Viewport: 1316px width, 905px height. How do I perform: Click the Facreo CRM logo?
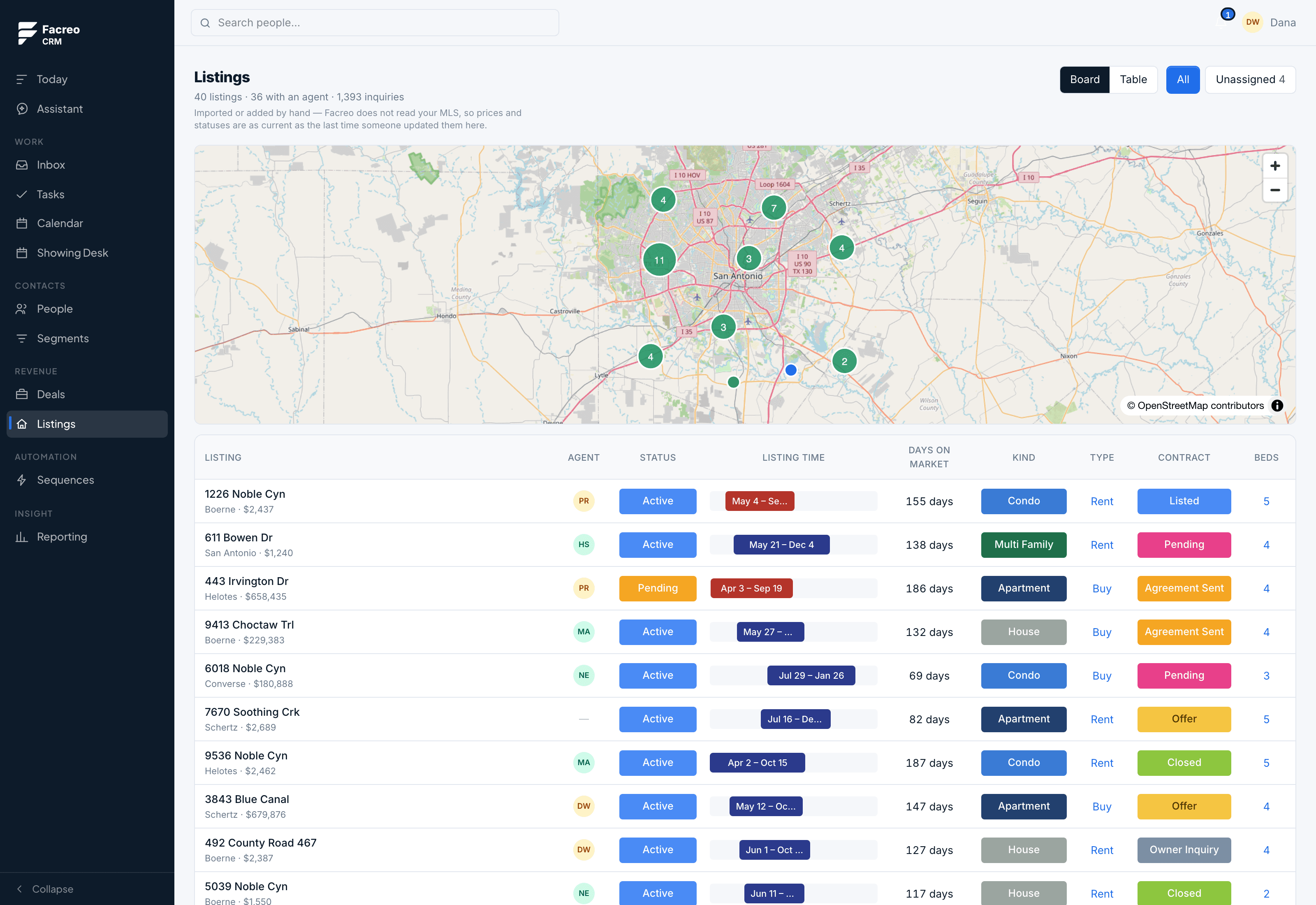49,34
